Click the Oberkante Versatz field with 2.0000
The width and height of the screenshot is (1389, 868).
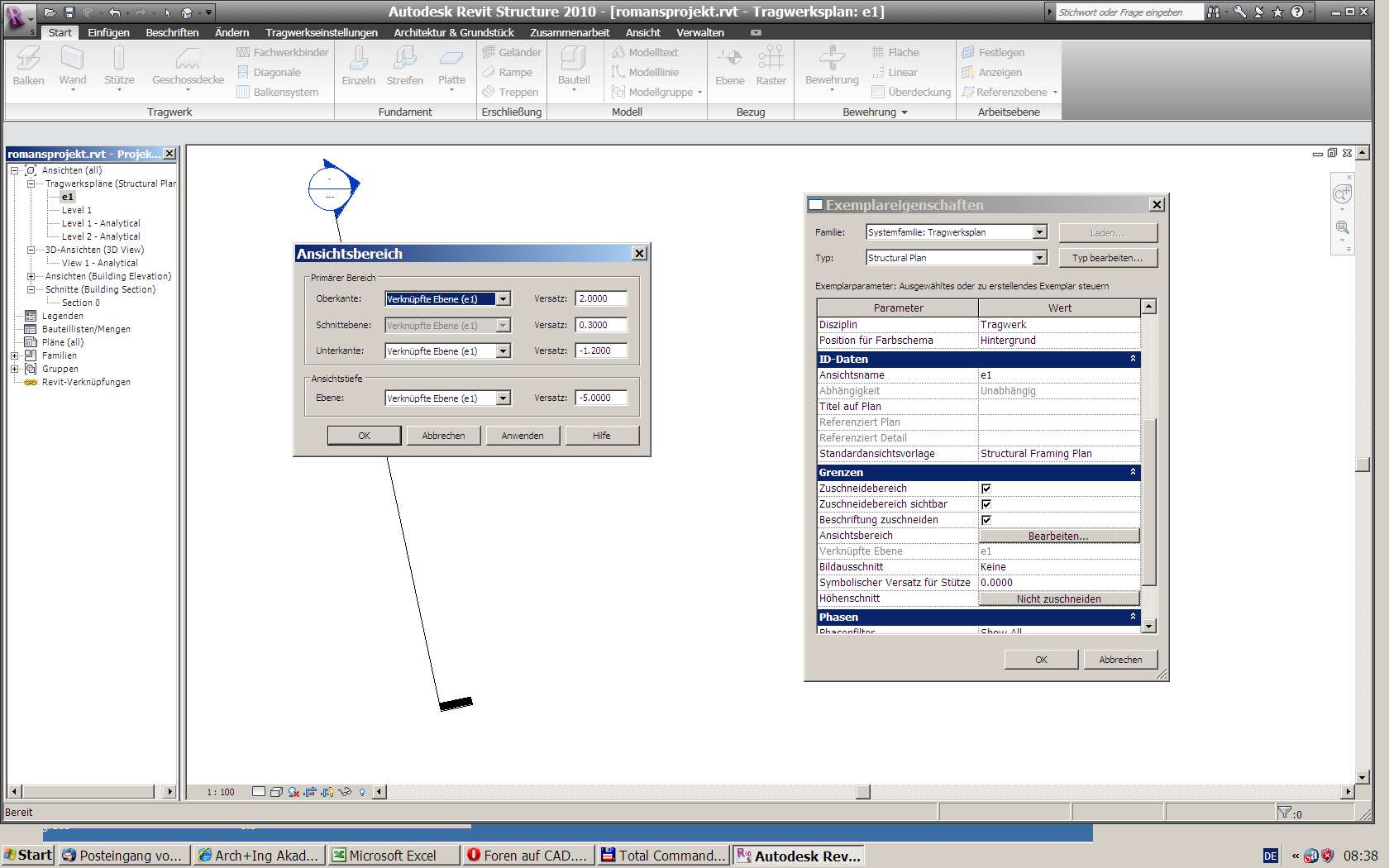point(601,299)
